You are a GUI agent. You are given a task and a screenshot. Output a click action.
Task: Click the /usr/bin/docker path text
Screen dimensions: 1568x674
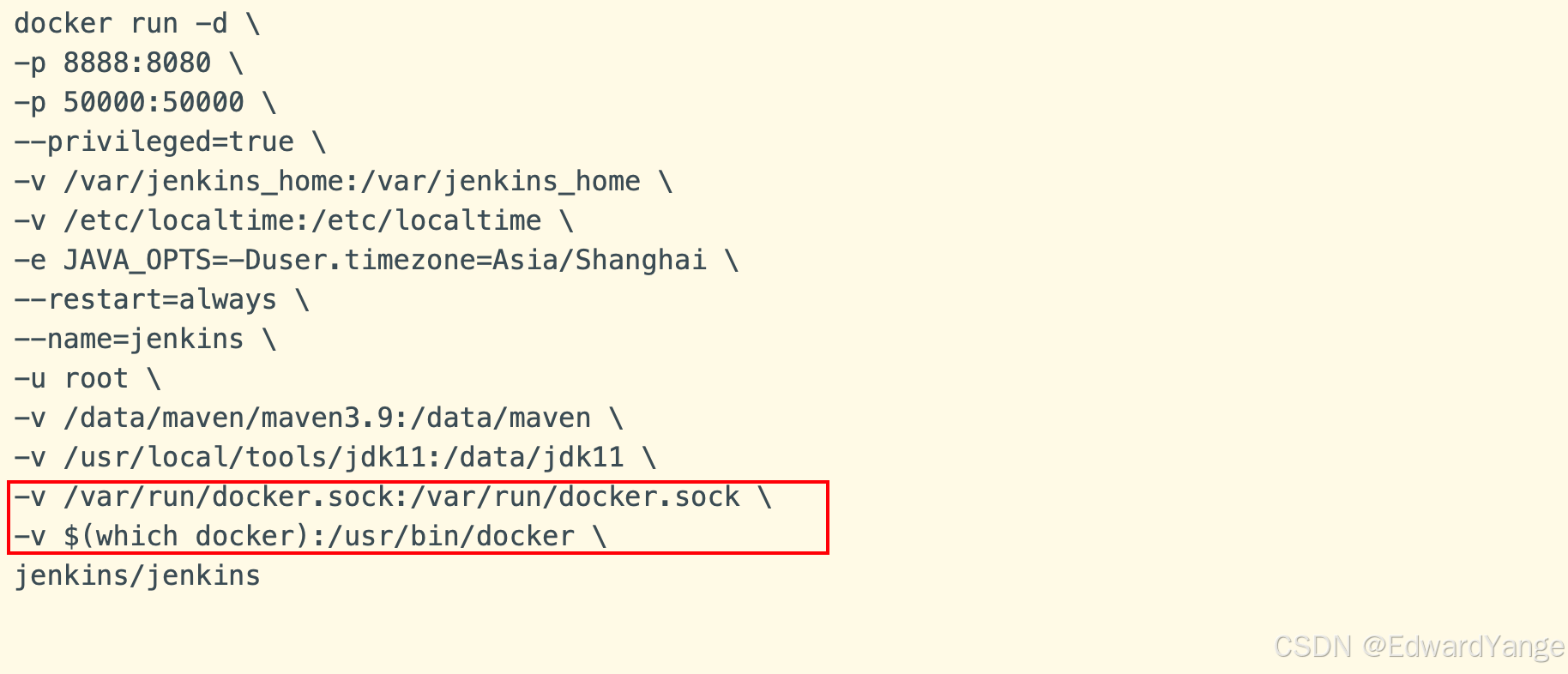452,537
